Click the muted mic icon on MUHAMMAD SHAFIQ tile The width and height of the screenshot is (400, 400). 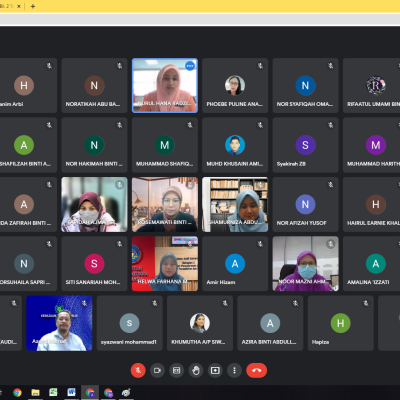click(x=190, y=125)
